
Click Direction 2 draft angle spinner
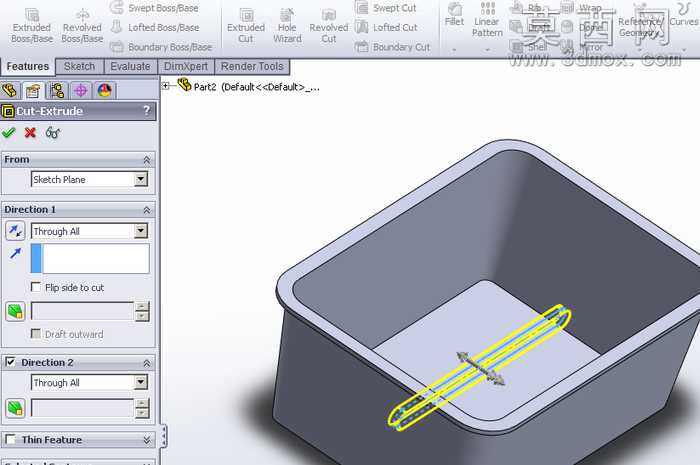click(x=142, y=408)
